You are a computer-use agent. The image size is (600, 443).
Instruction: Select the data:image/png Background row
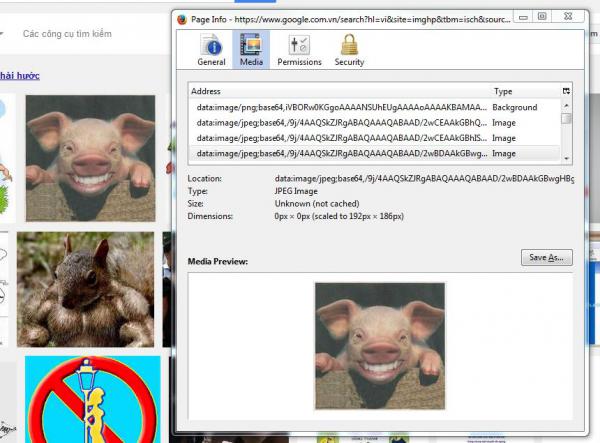click(x=374, y=107)
